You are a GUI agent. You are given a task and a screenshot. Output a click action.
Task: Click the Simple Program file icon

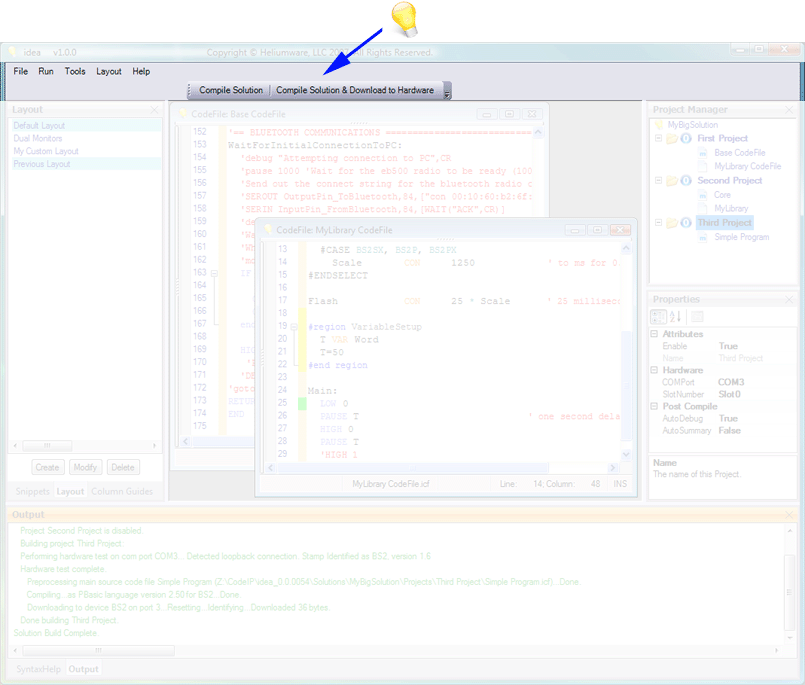702,237
